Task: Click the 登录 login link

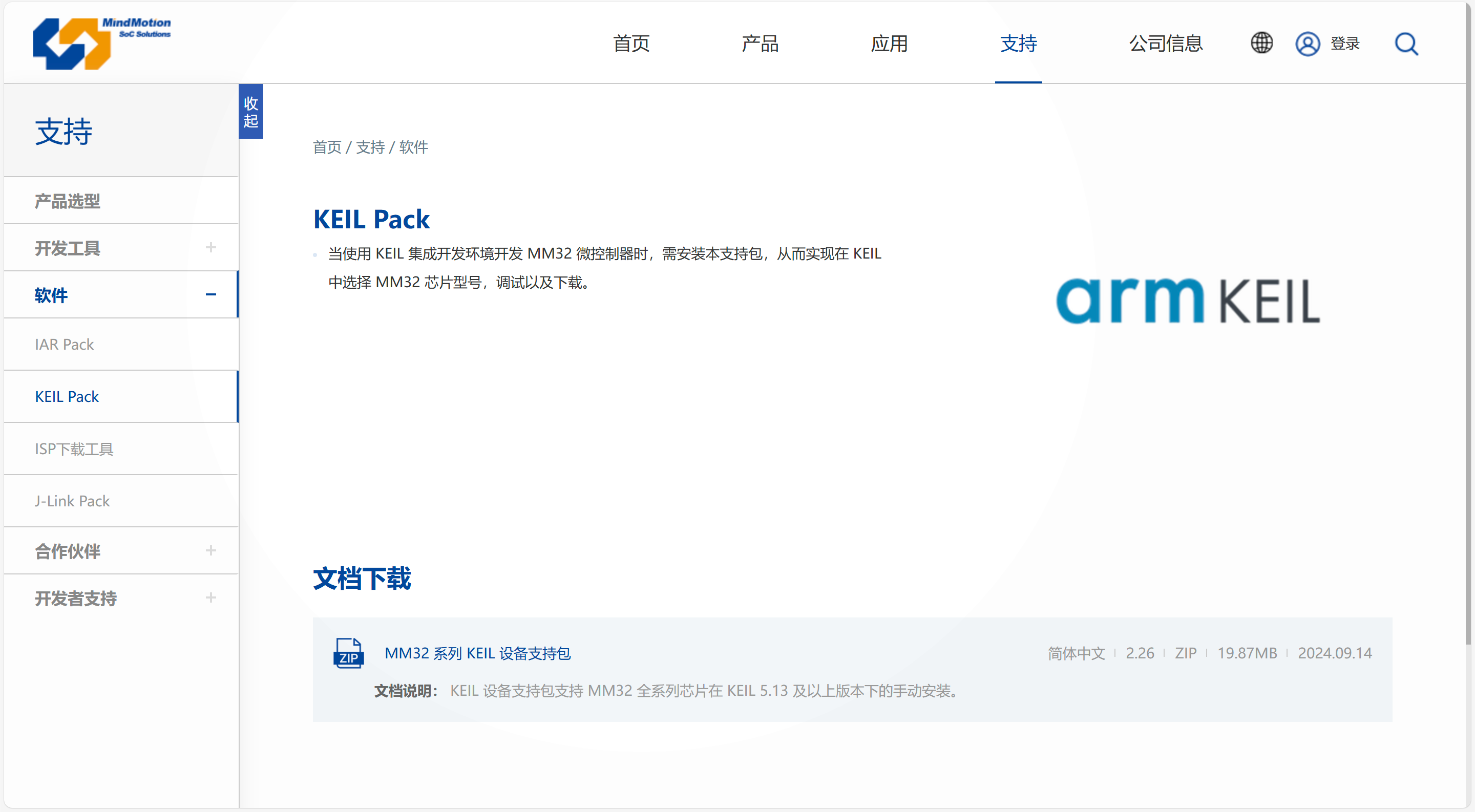Action: pos(1344,44)
